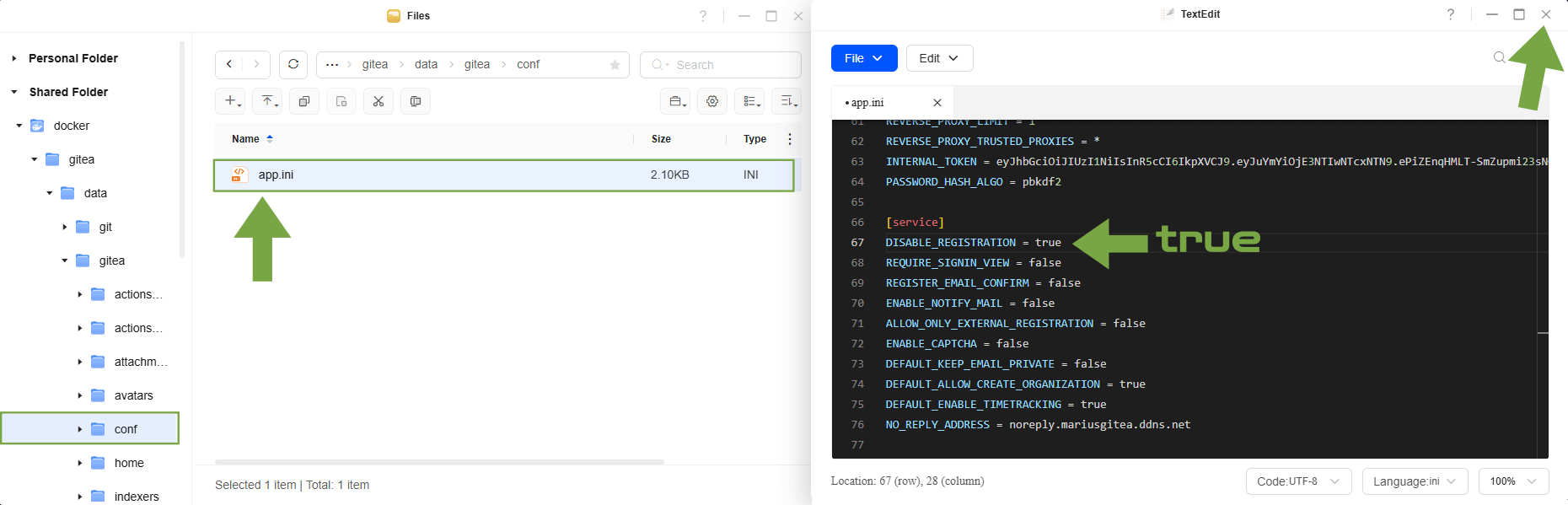Copy selected file with copy icon

(304, 101)
